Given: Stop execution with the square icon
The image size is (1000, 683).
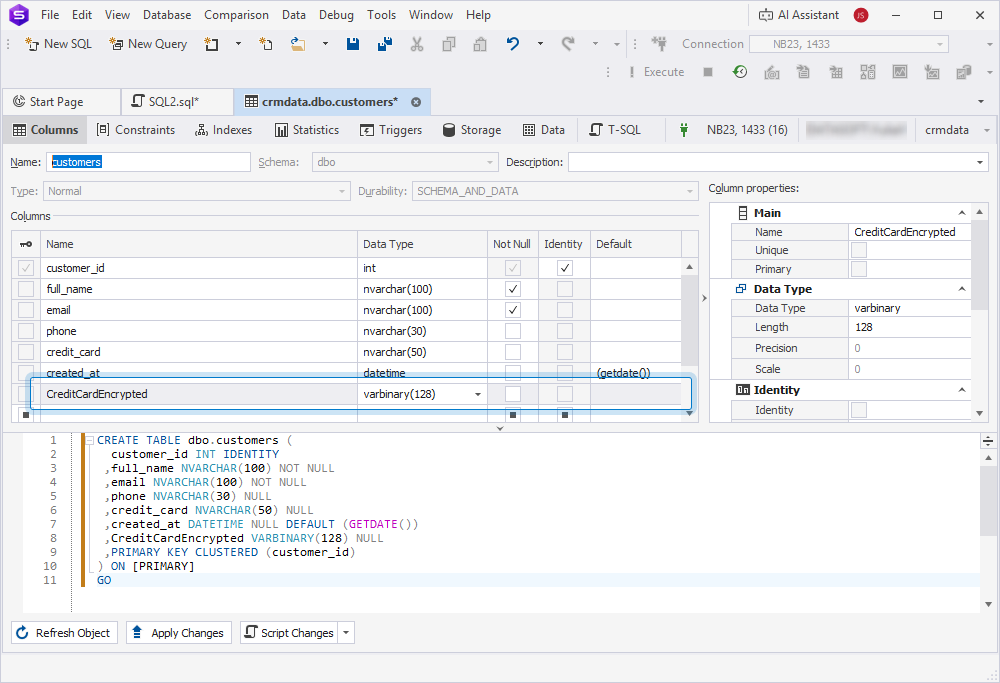Looking at the screenshot, I should coord(708,71).
